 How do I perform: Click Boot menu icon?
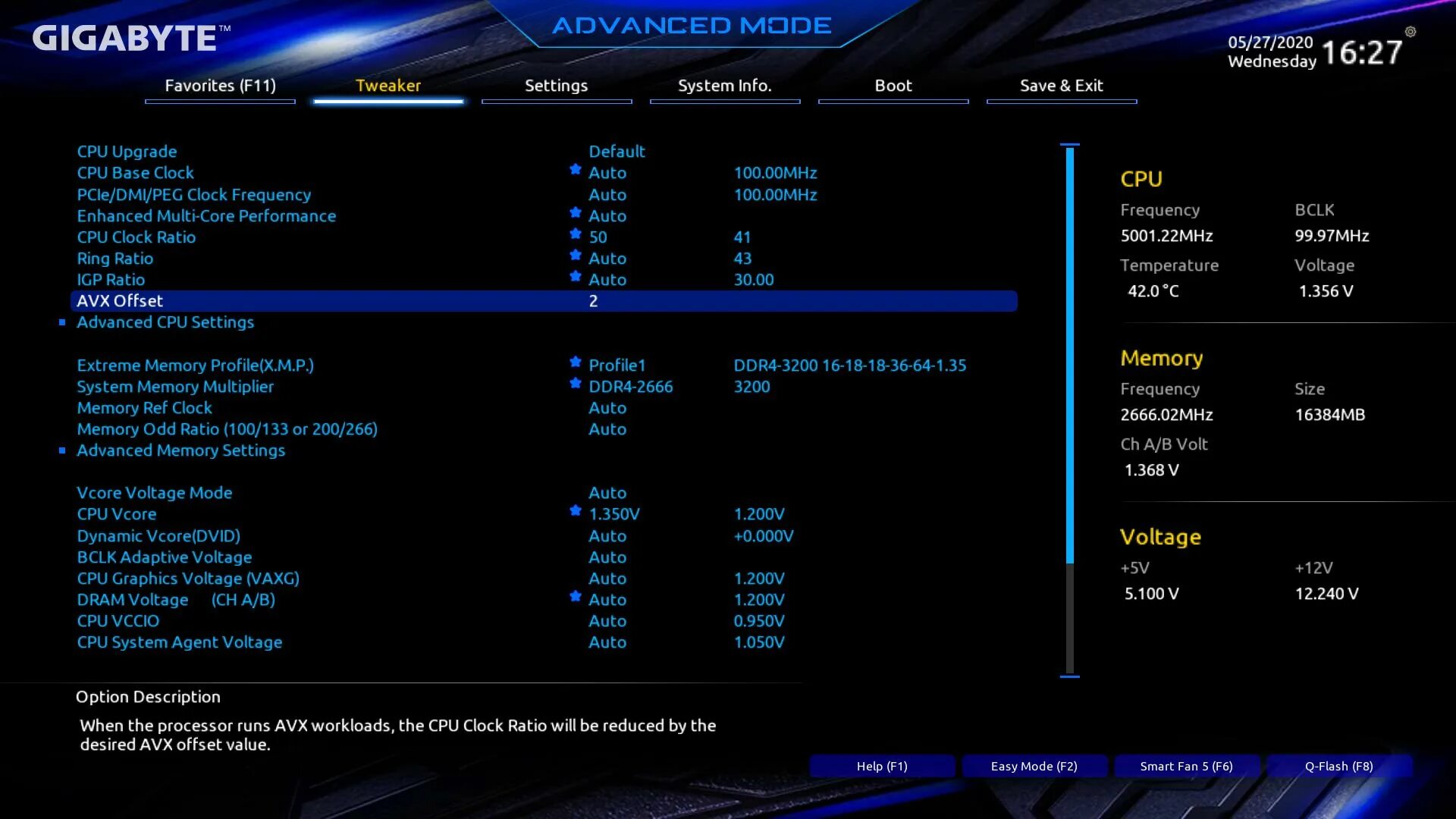(x=892, y=85)
